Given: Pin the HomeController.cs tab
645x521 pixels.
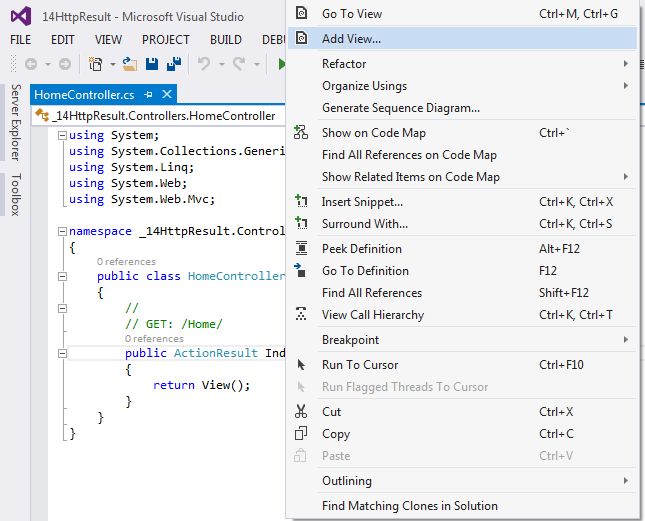Looking at the screenshot, I should [x=149, y=94].
